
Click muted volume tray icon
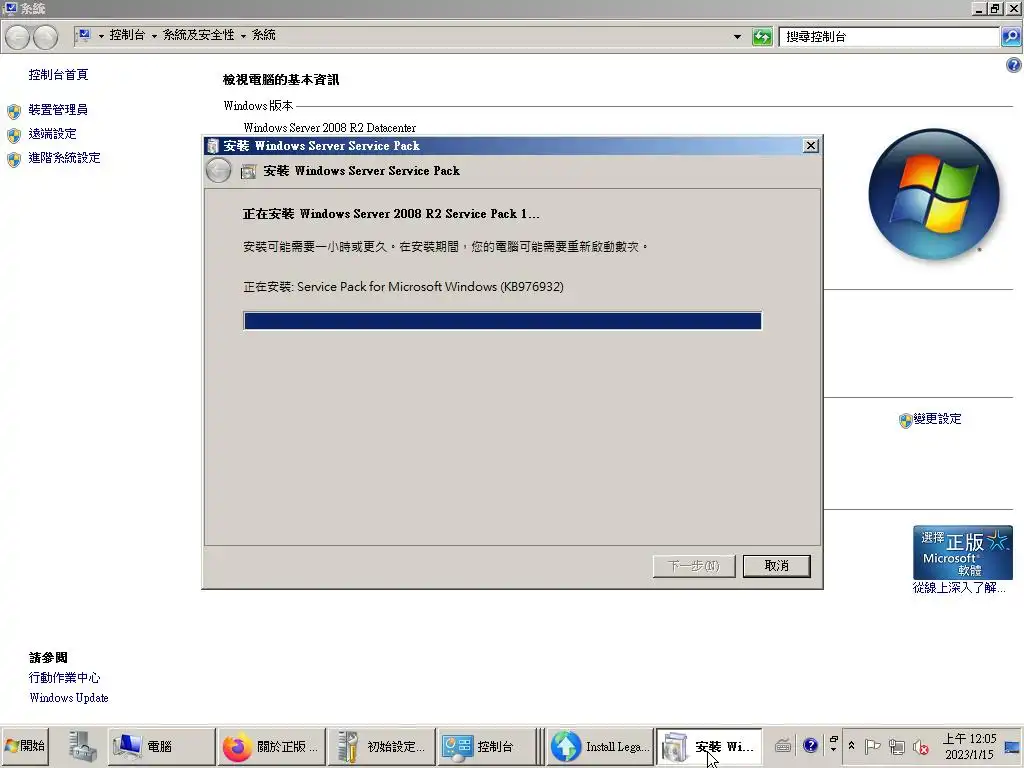pos(921,746)
